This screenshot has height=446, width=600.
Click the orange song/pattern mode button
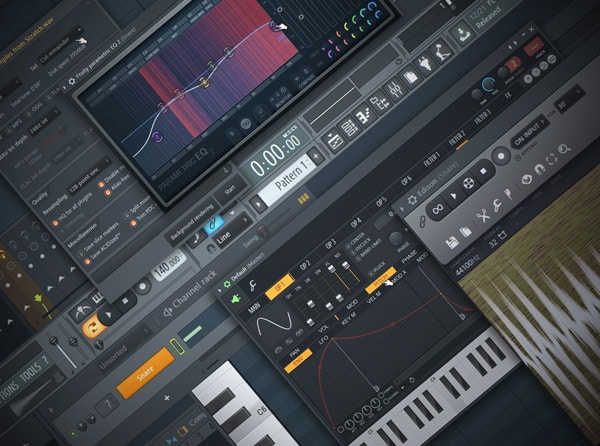(92, 327)
